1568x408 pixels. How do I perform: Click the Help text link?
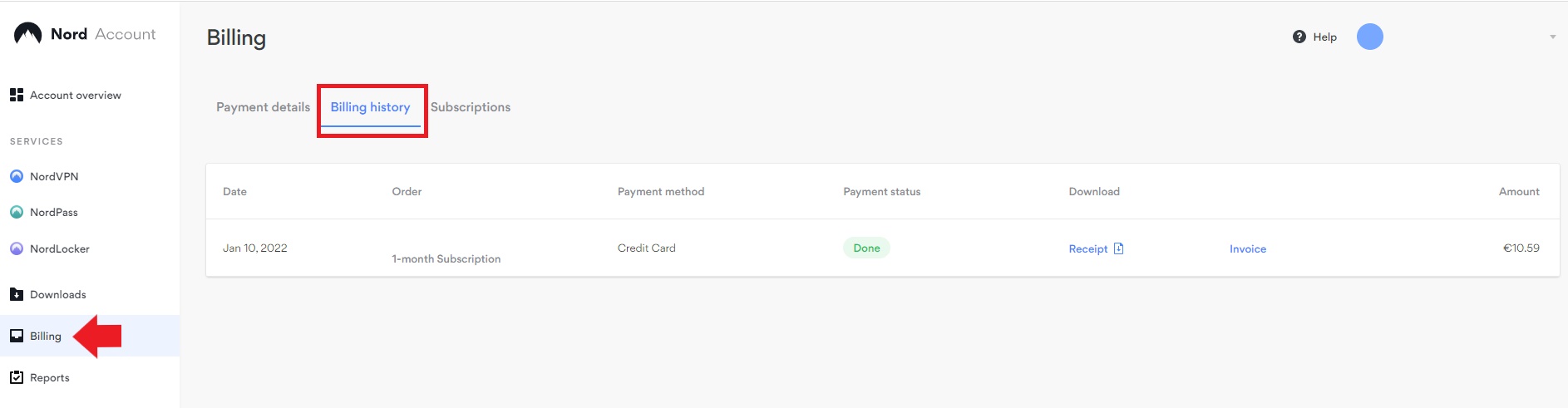[1325, 37]
